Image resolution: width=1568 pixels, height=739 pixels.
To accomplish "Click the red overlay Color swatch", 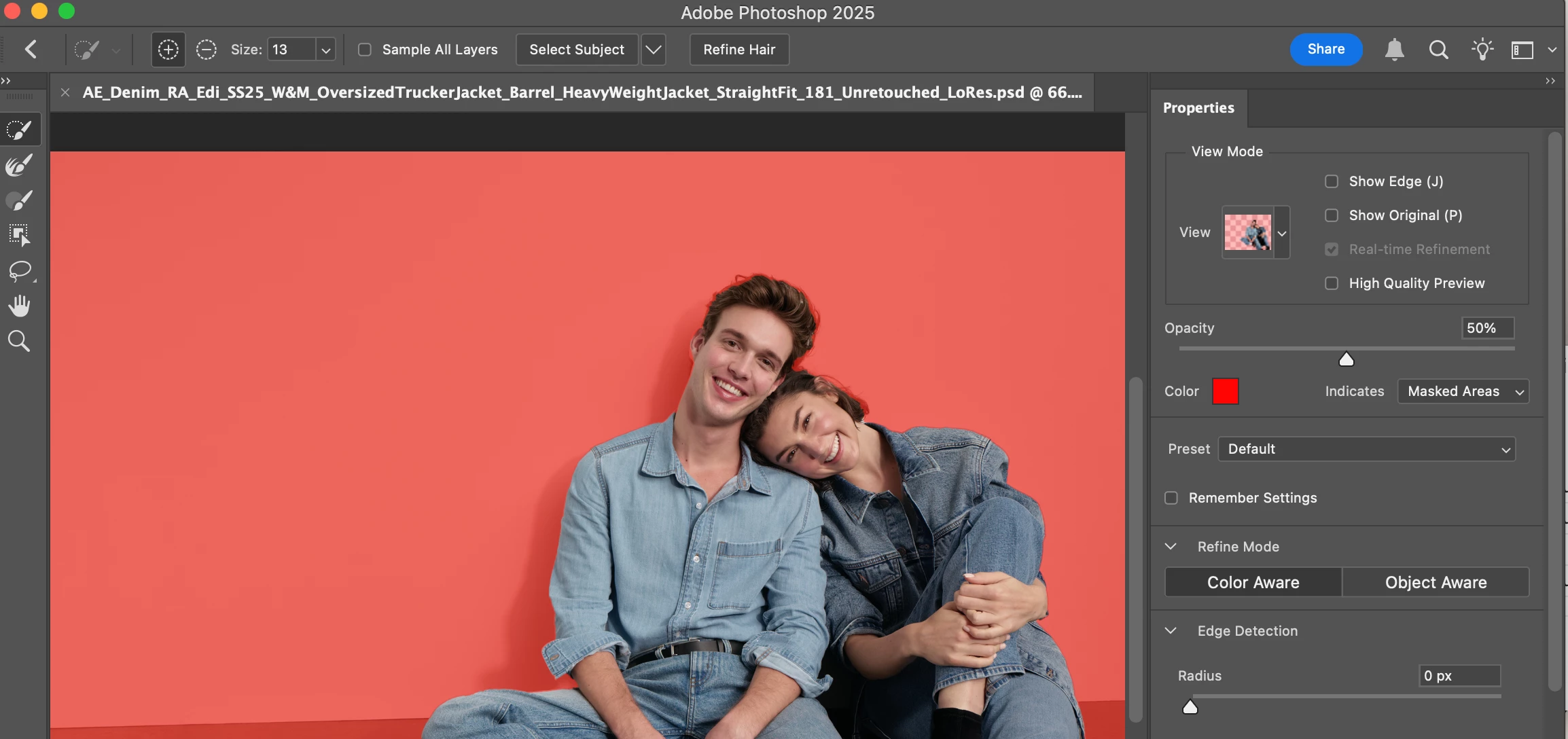I will 1225,391.
